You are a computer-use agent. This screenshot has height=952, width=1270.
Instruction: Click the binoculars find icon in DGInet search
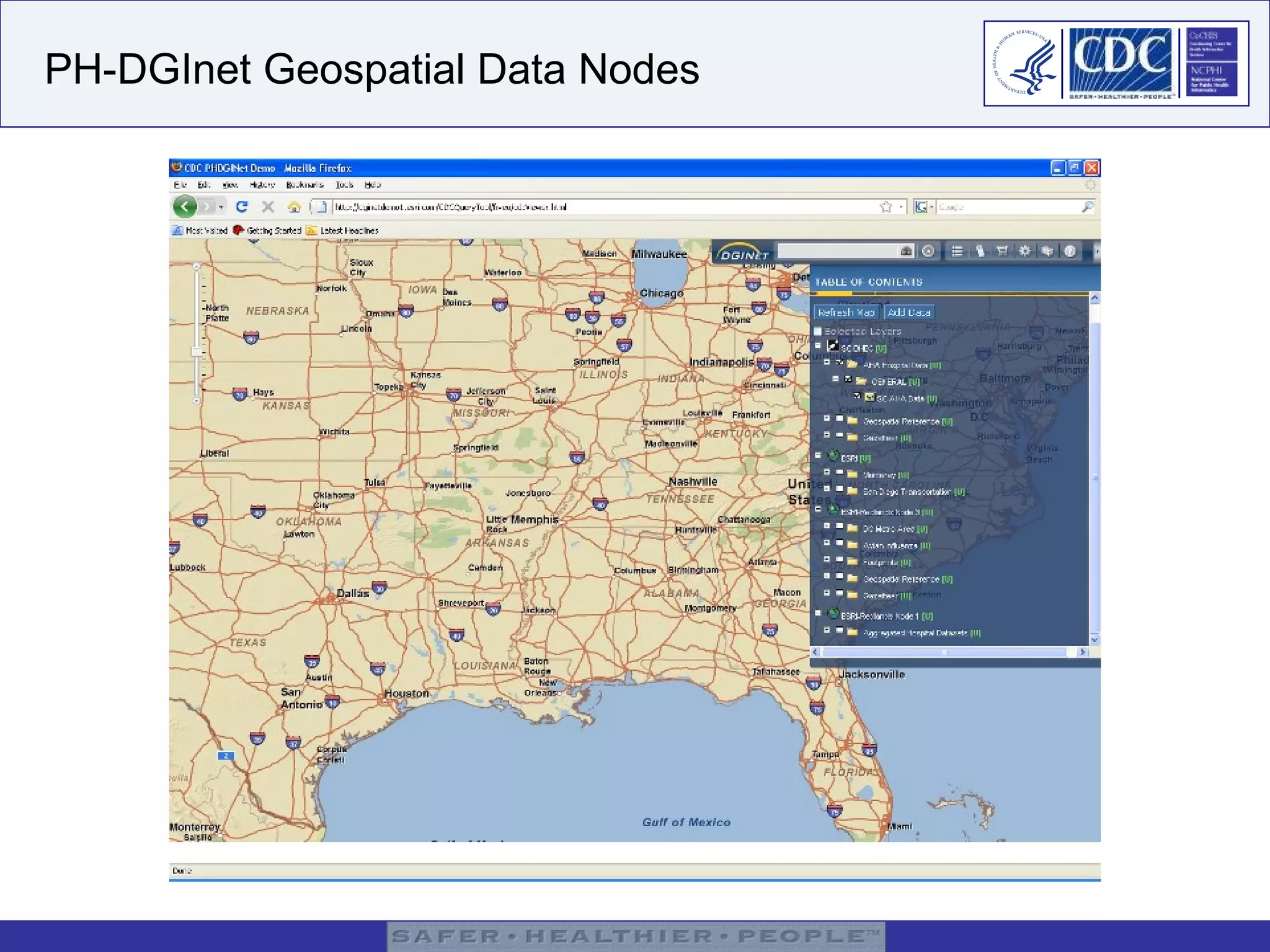tap(907, 251)
